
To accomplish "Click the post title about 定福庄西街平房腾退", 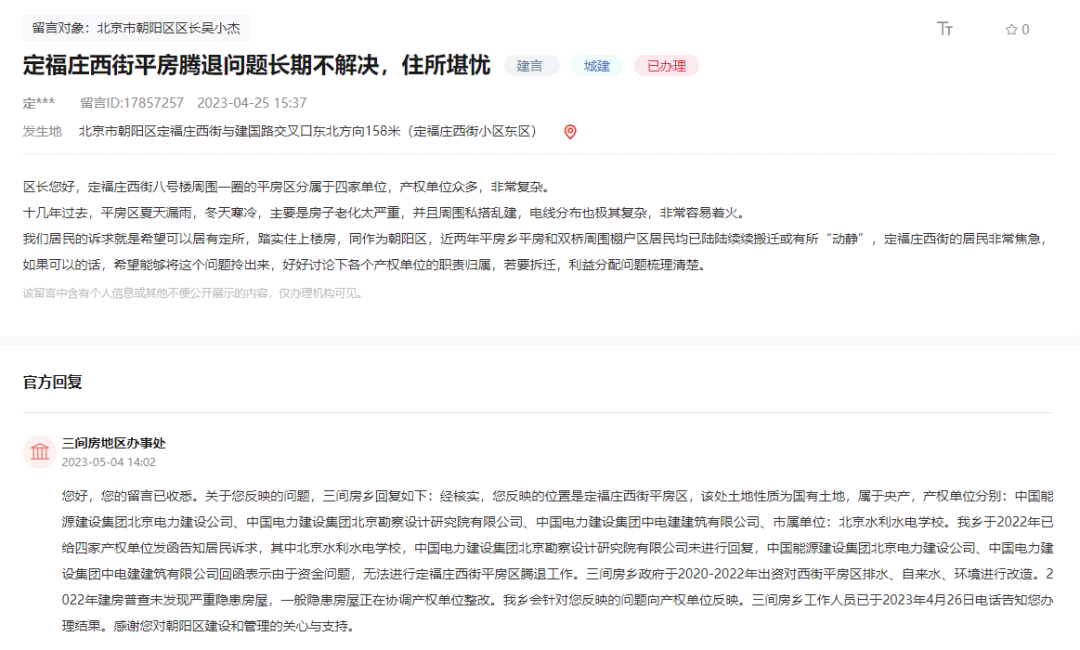I will 257,66.
